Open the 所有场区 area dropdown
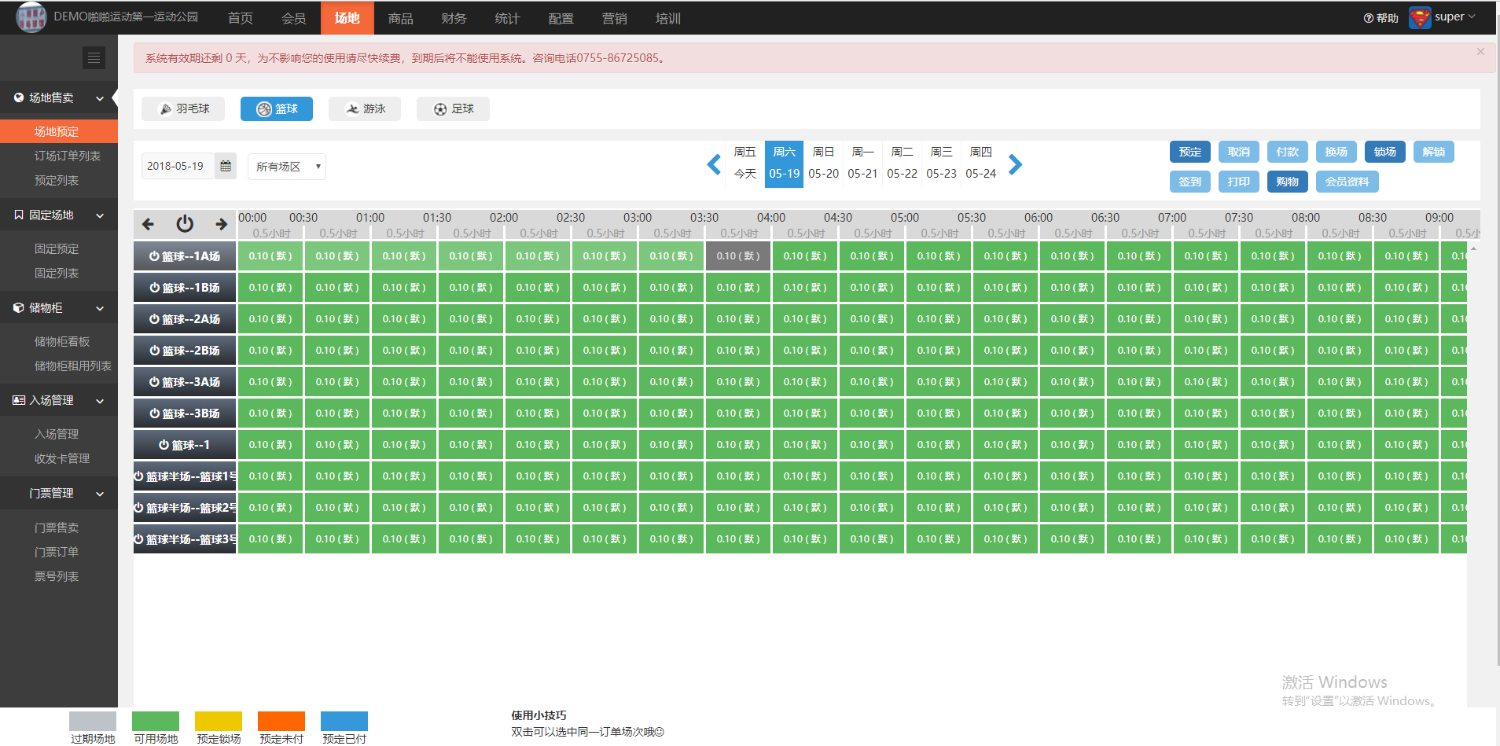1500x746 pixels. (287, 166)
